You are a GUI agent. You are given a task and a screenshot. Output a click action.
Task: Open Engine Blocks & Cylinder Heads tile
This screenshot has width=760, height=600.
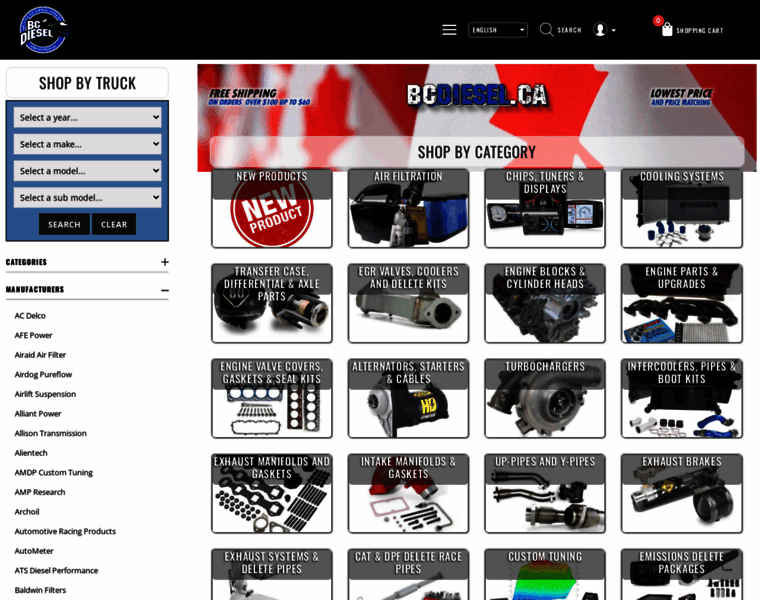pyautogui.click(x=545, y=303)
